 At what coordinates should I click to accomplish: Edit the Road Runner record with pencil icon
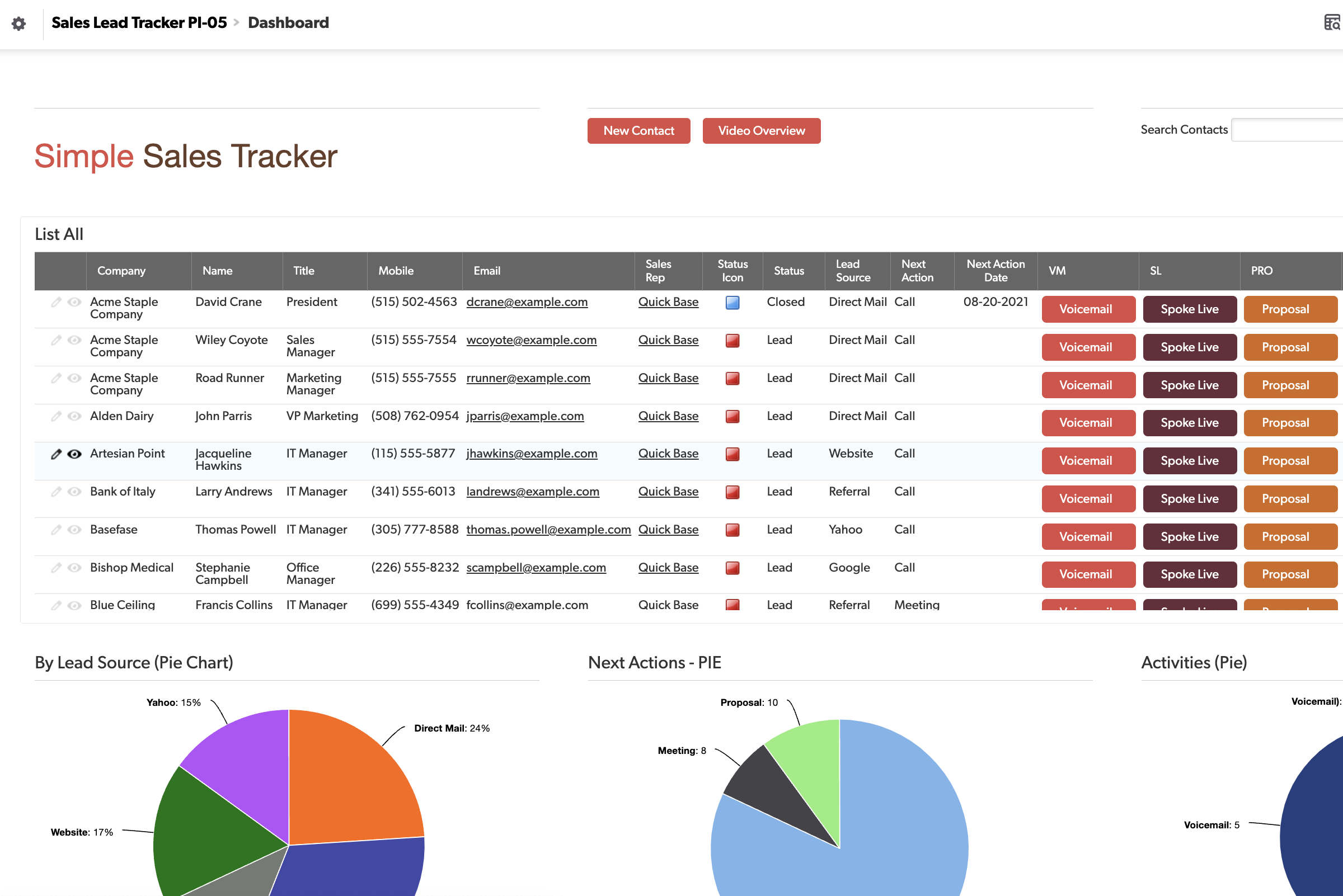56,378
